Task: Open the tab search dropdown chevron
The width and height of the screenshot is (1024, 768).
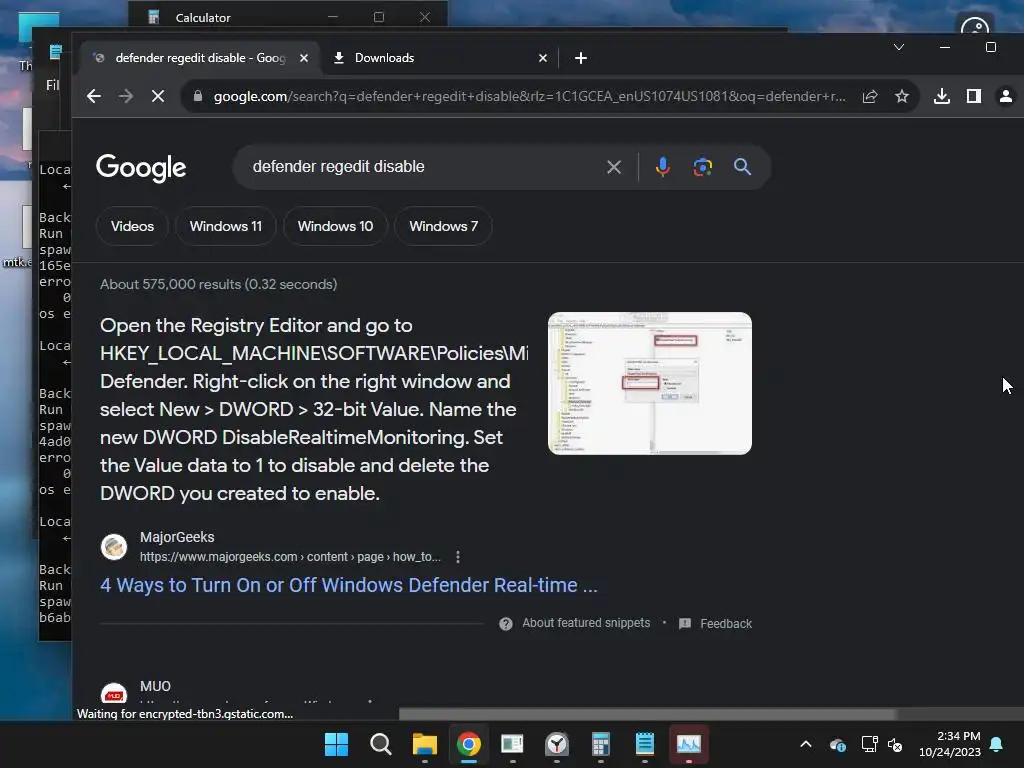Action: coord(899,47)
